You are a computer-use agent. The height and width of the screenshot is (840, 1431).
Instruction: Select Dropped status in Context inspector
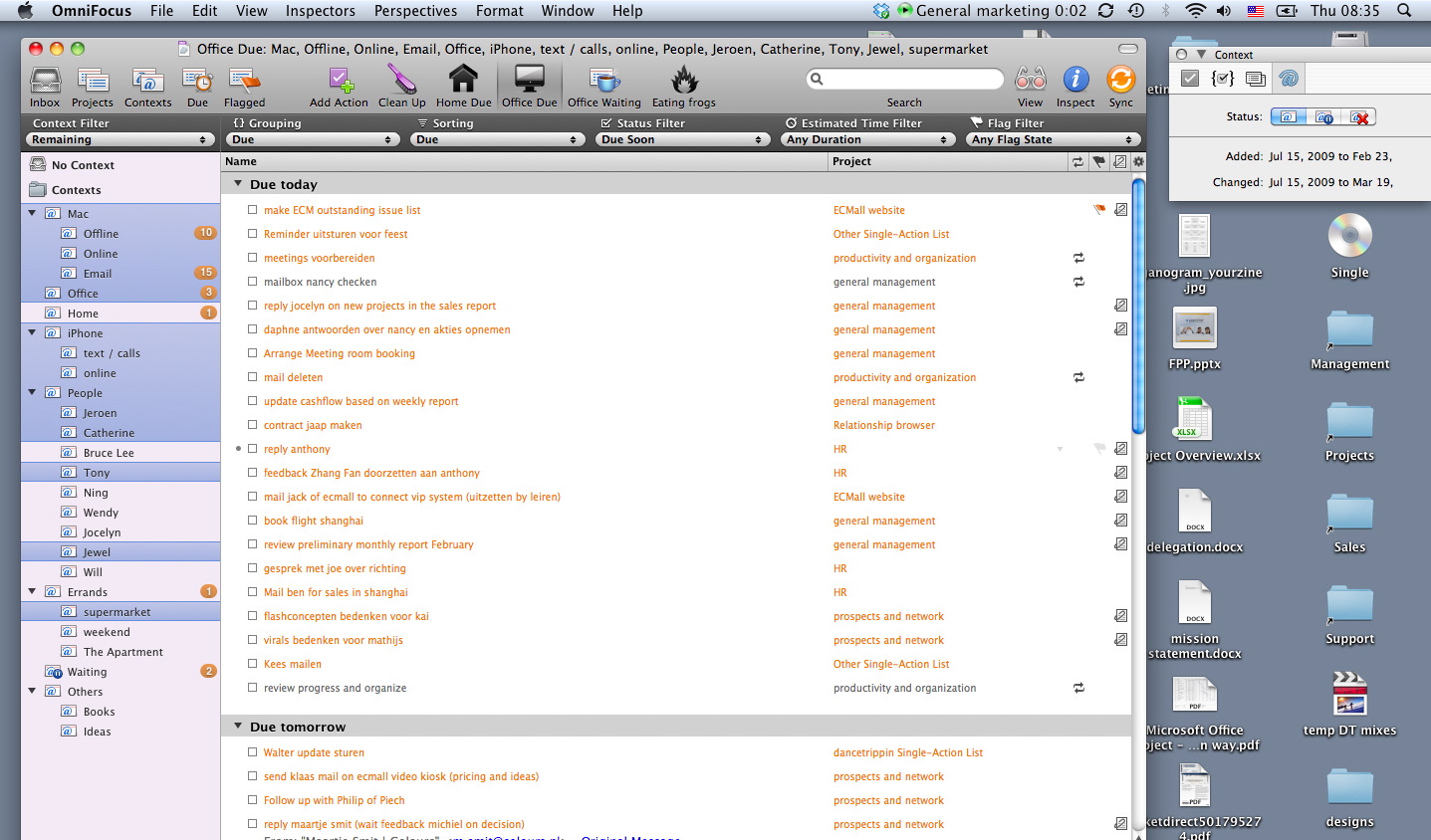1360,116
